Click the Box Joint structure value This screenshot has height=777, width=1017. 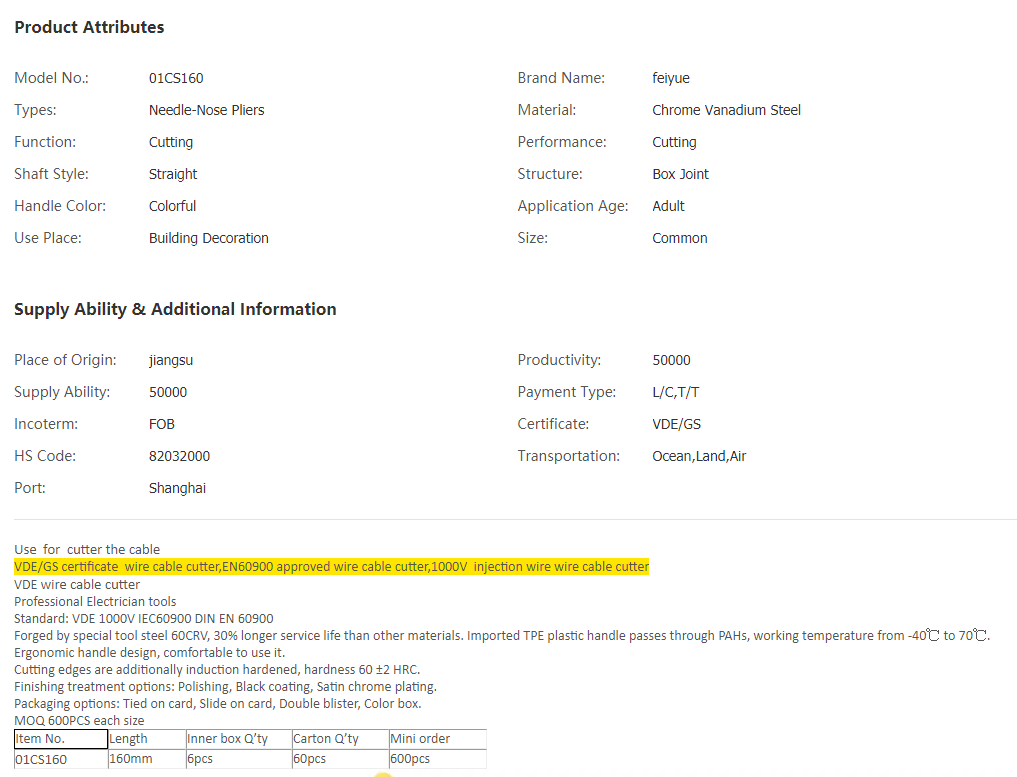pos(680,174)
